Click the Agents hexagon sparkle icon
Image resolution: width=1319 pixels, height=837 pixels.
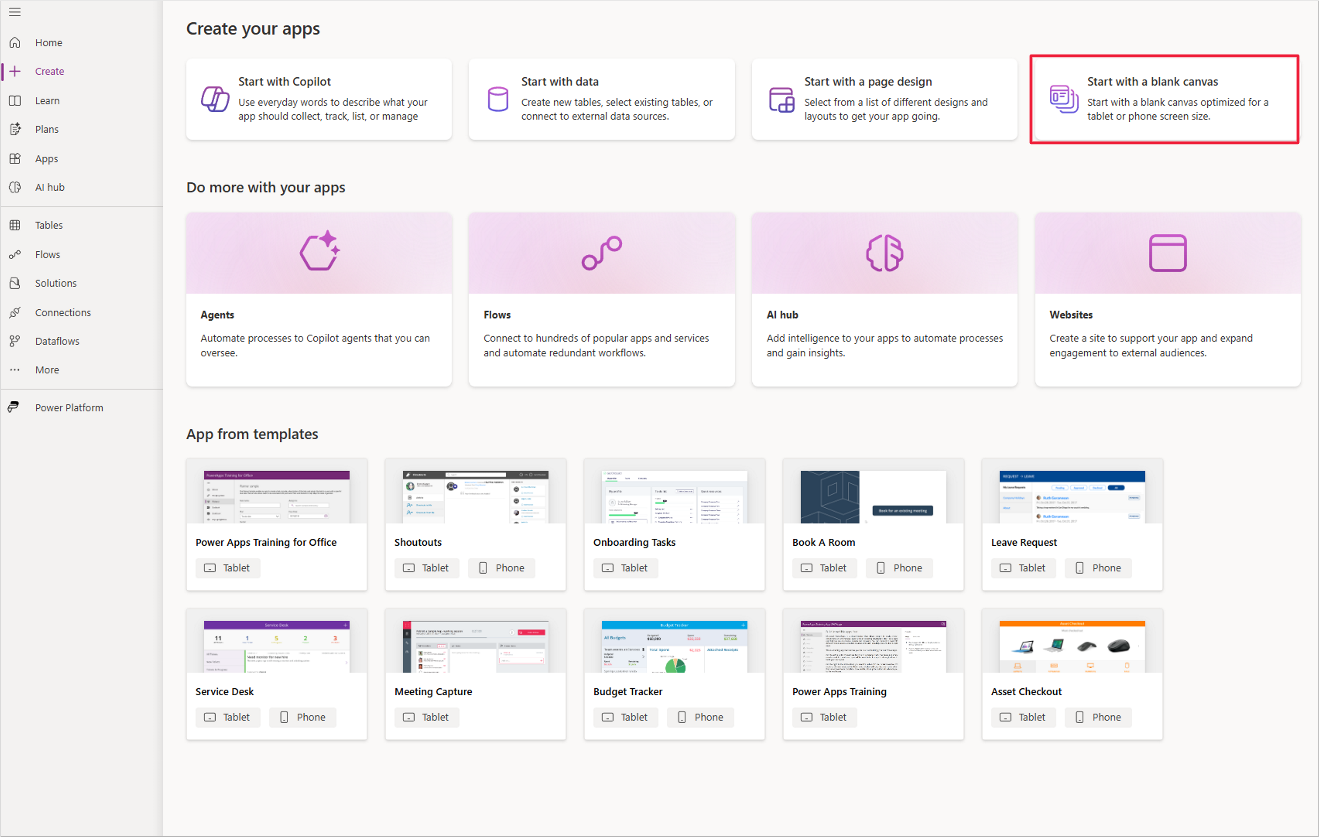click(x=320, y=252)
